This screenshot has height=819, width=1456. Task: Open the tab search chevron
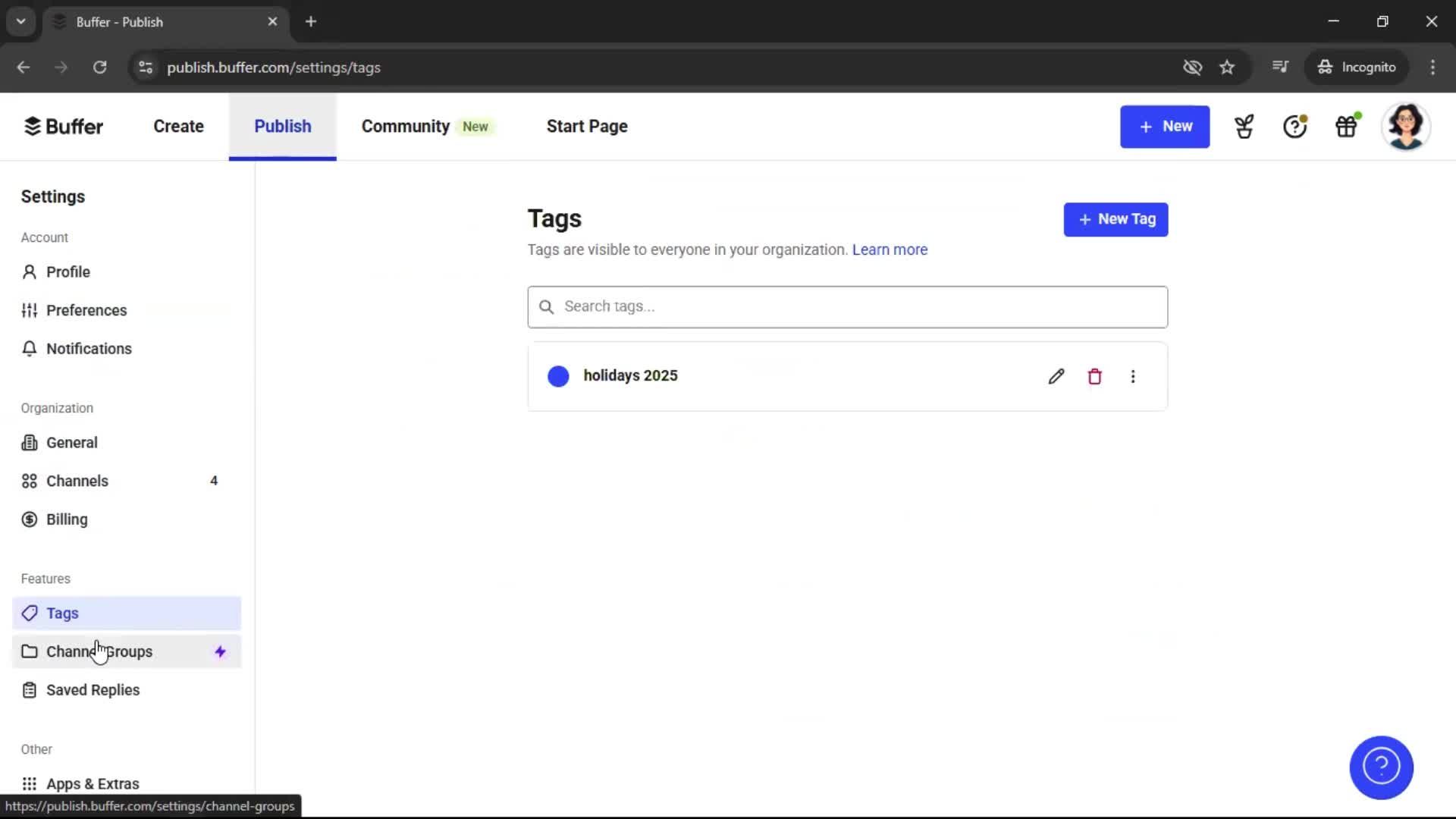click(x=20, y=21)
